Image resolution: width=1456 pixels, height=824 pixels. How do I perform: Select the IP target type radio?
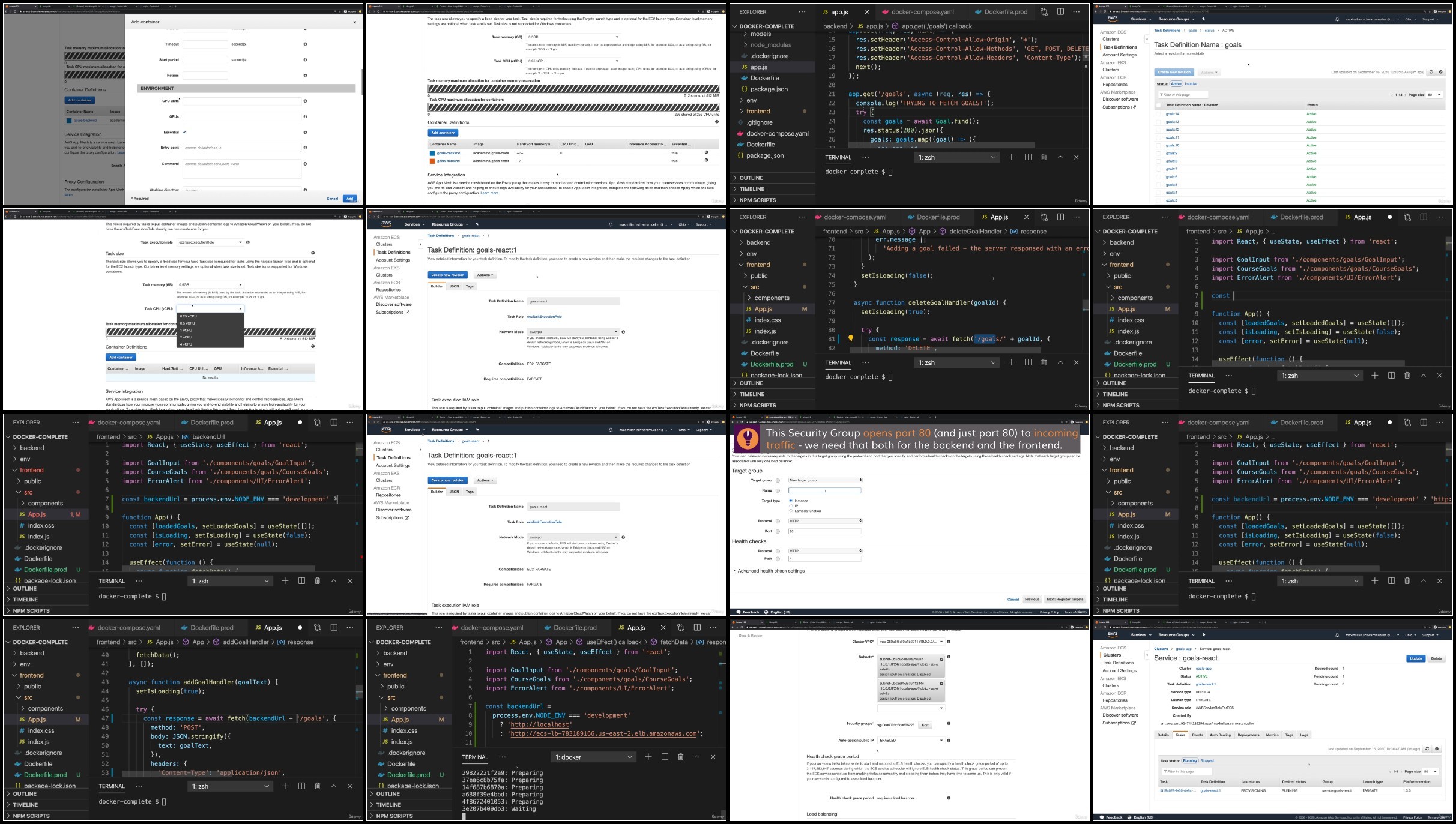click(791, 506)
